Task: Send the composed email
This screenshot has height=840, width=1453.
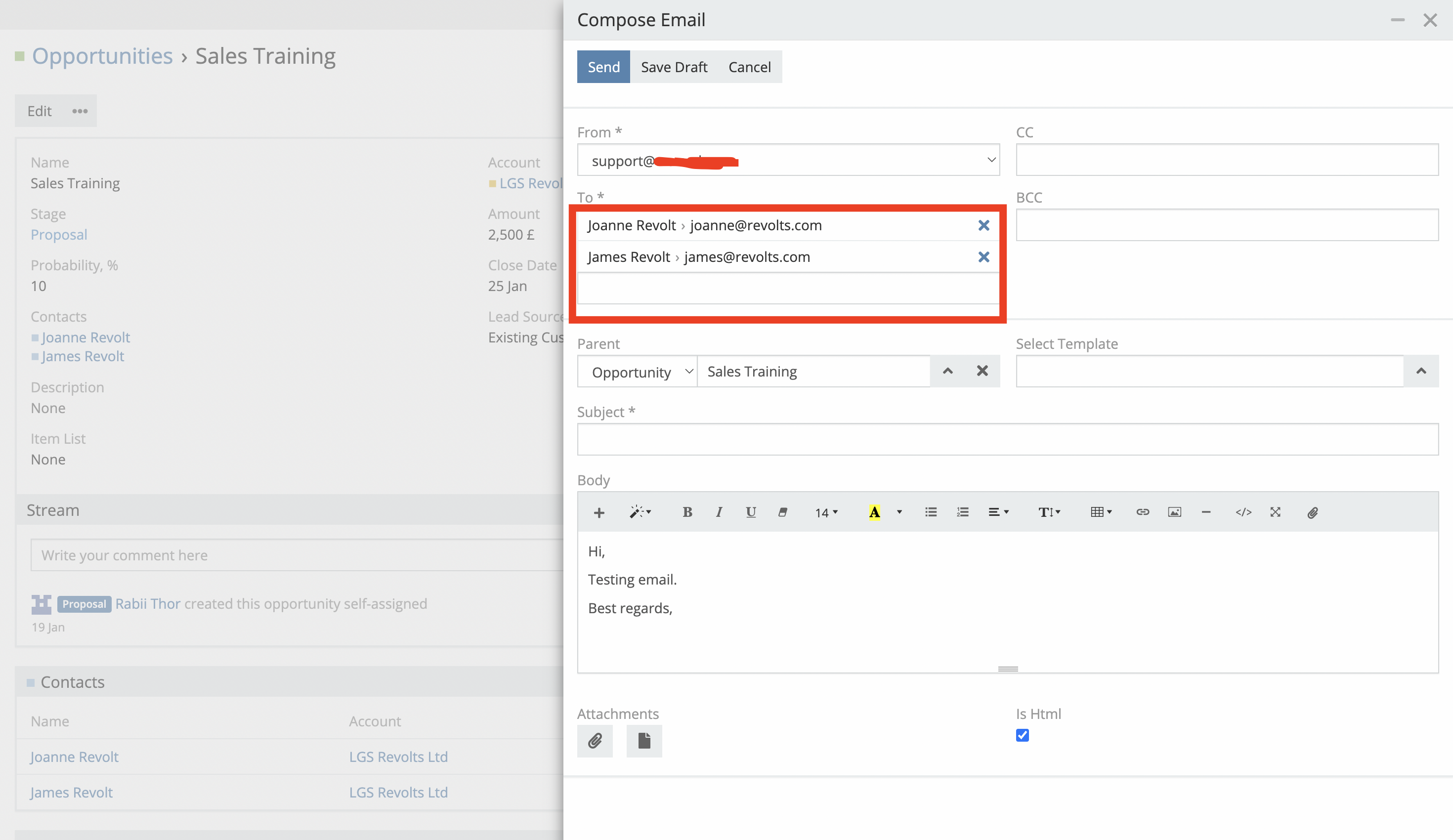Action: tap(603, 66)
